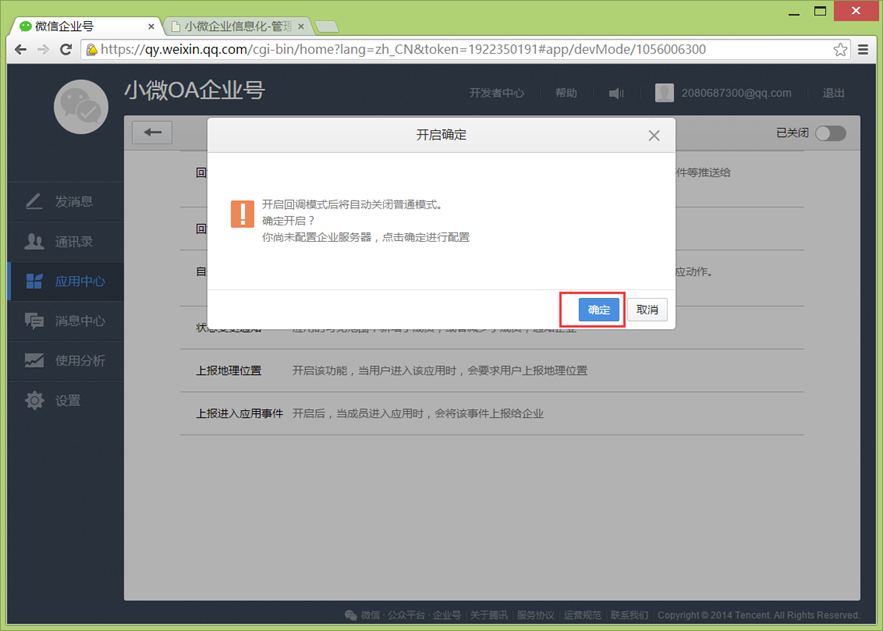Screen dimensions: 883x631
Task: Open the 服务协议 footer link
Action: (x=536, y=615)
